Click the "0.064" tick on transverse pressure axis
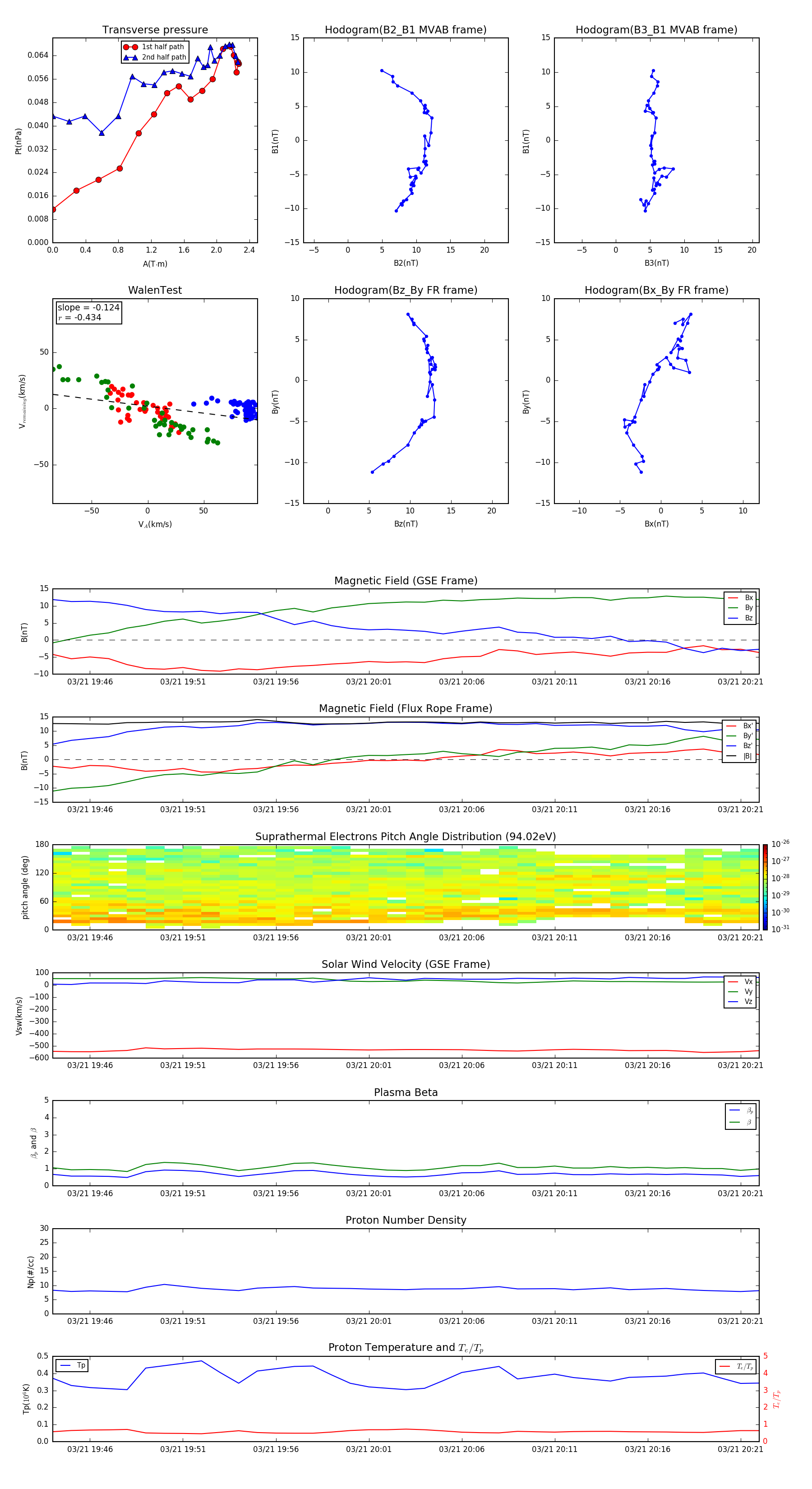Viewport: 812px width, 1489px height. tap(38, 55)
